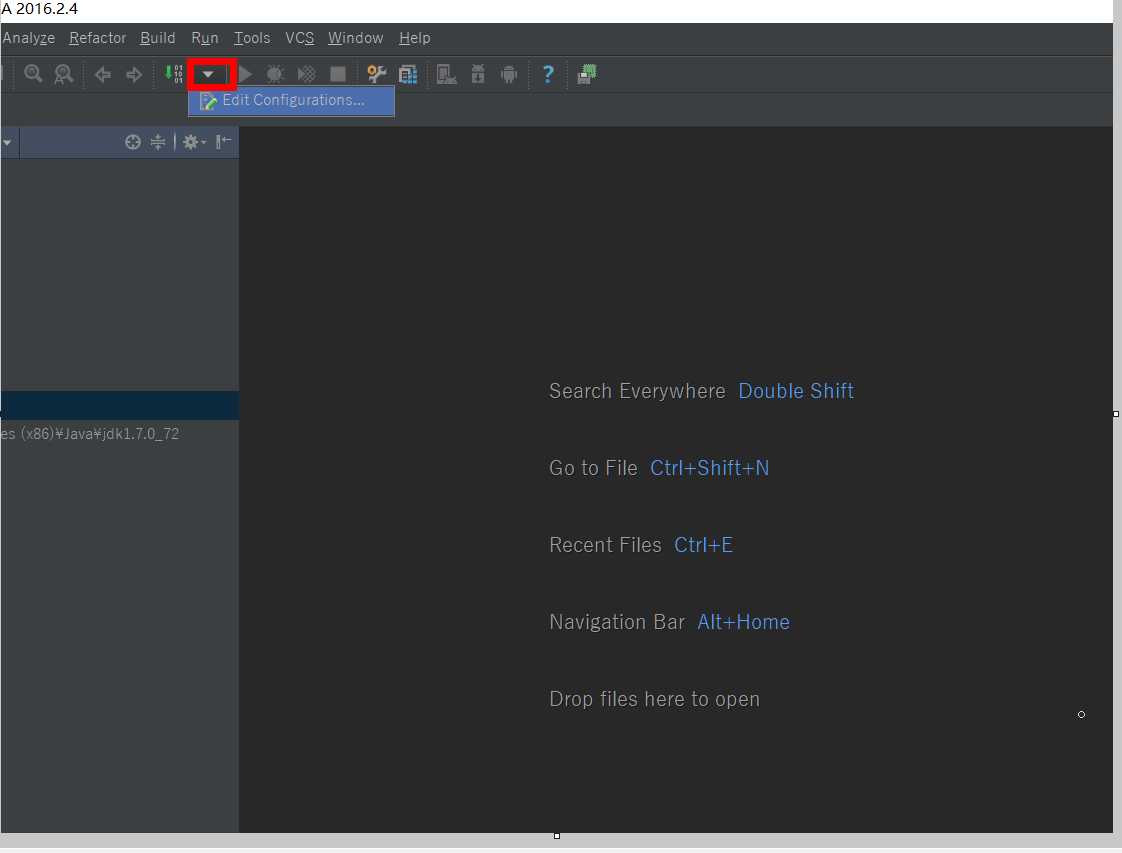Image resolution: width=1122 pixels, height=853 pixels.
Task: Open Project Structure icon
Action: pos(408,74)
